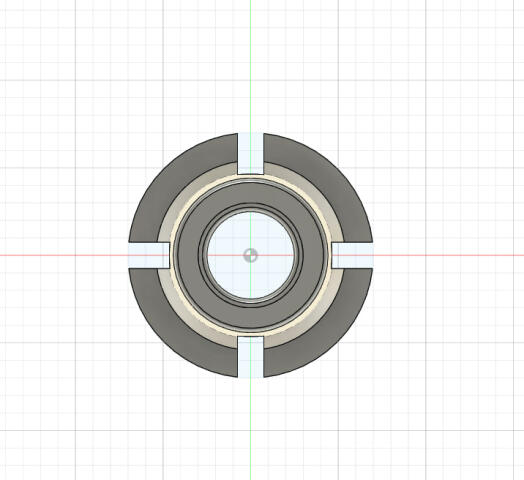The height and width of the screenshot is (480, 524).
Task: Select the stepped lip ring around the bore
Action: click(x=250, y=207)
